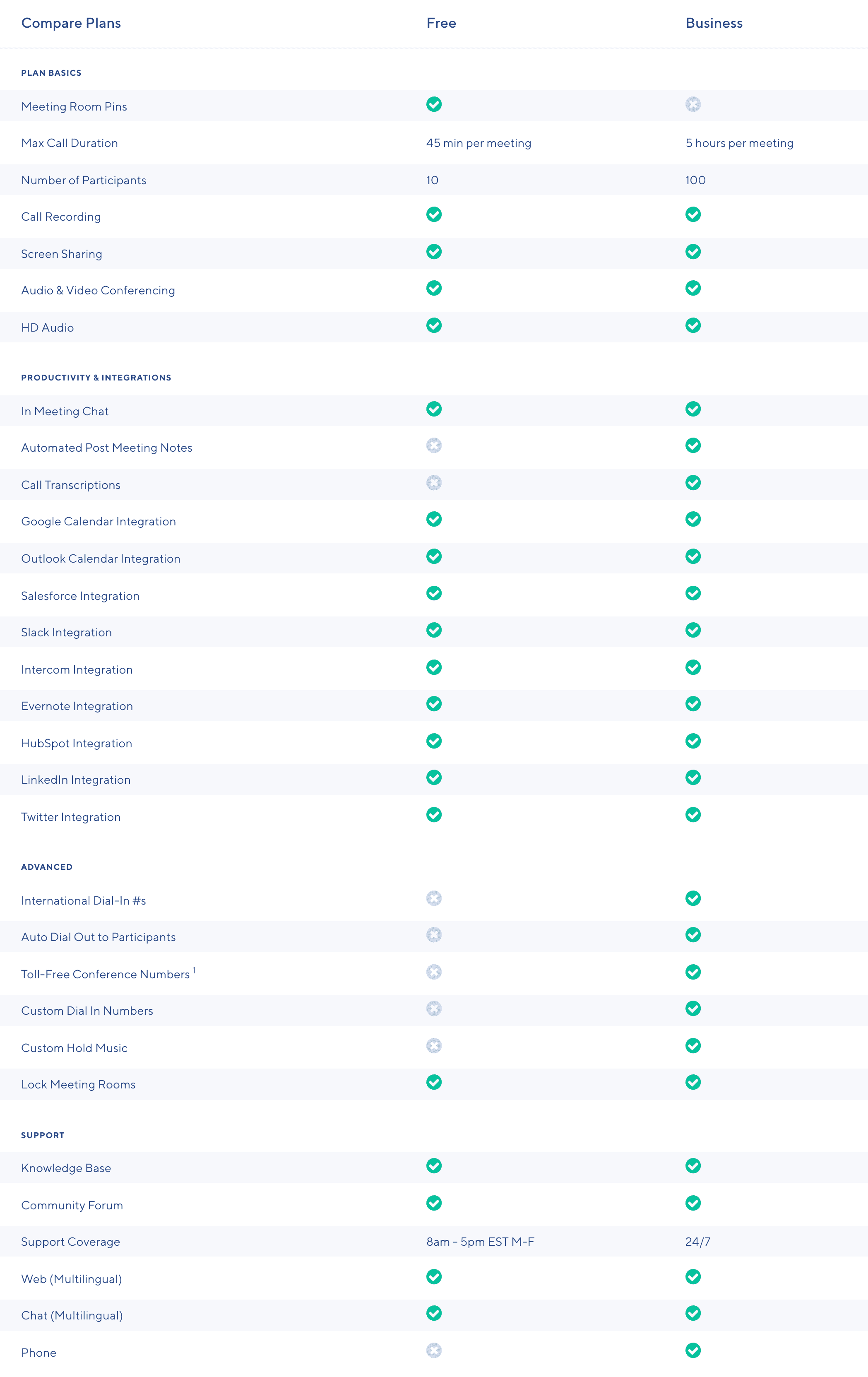868x1377 pixels.
Task: Click the 5 hours per meeting text
Action: (739, 143)
